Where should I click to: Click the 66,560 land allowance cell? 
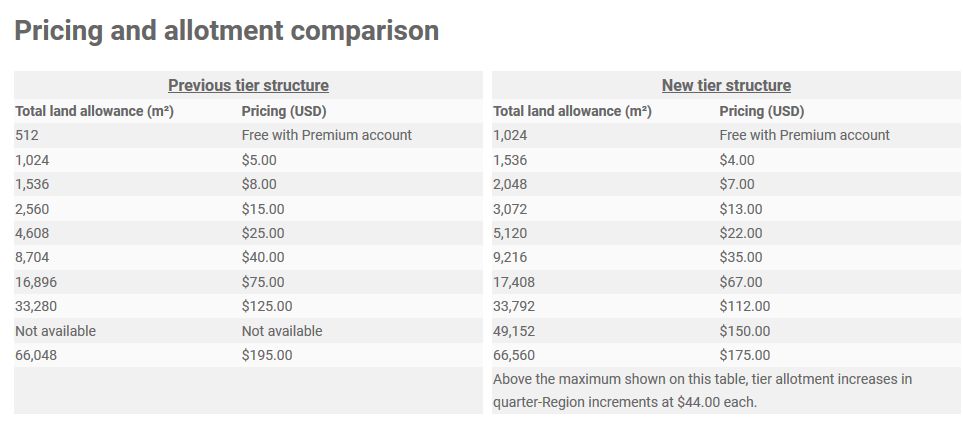click(514, 355)
